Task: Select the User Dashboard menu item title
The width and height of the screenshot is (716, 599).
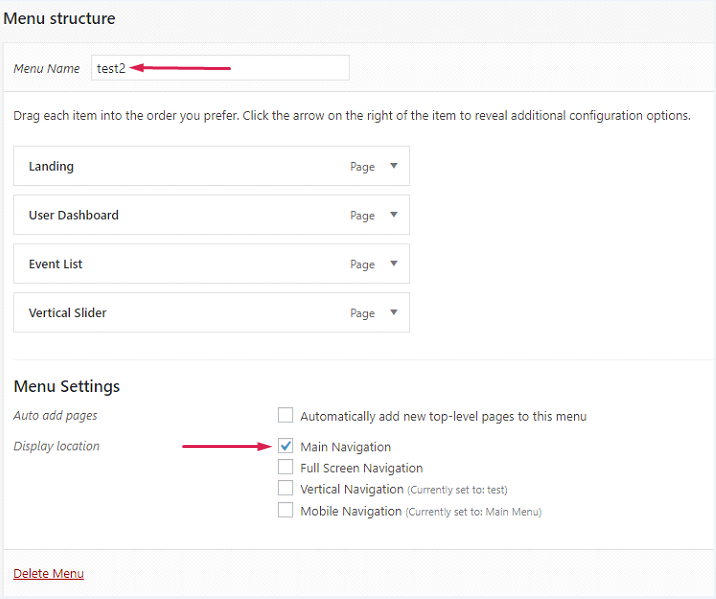Action: (x=73, y=216)
